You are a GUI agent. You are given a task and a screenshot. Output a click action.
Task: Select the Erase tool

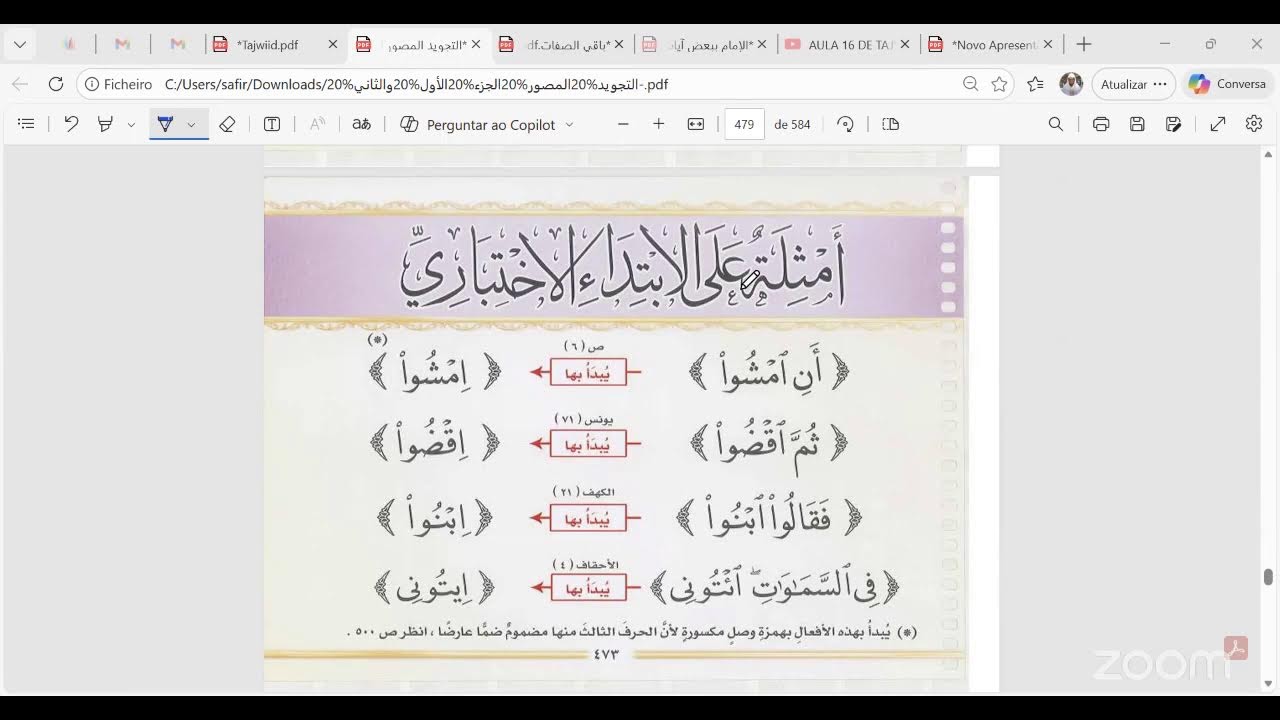click(x=227, y=124)
